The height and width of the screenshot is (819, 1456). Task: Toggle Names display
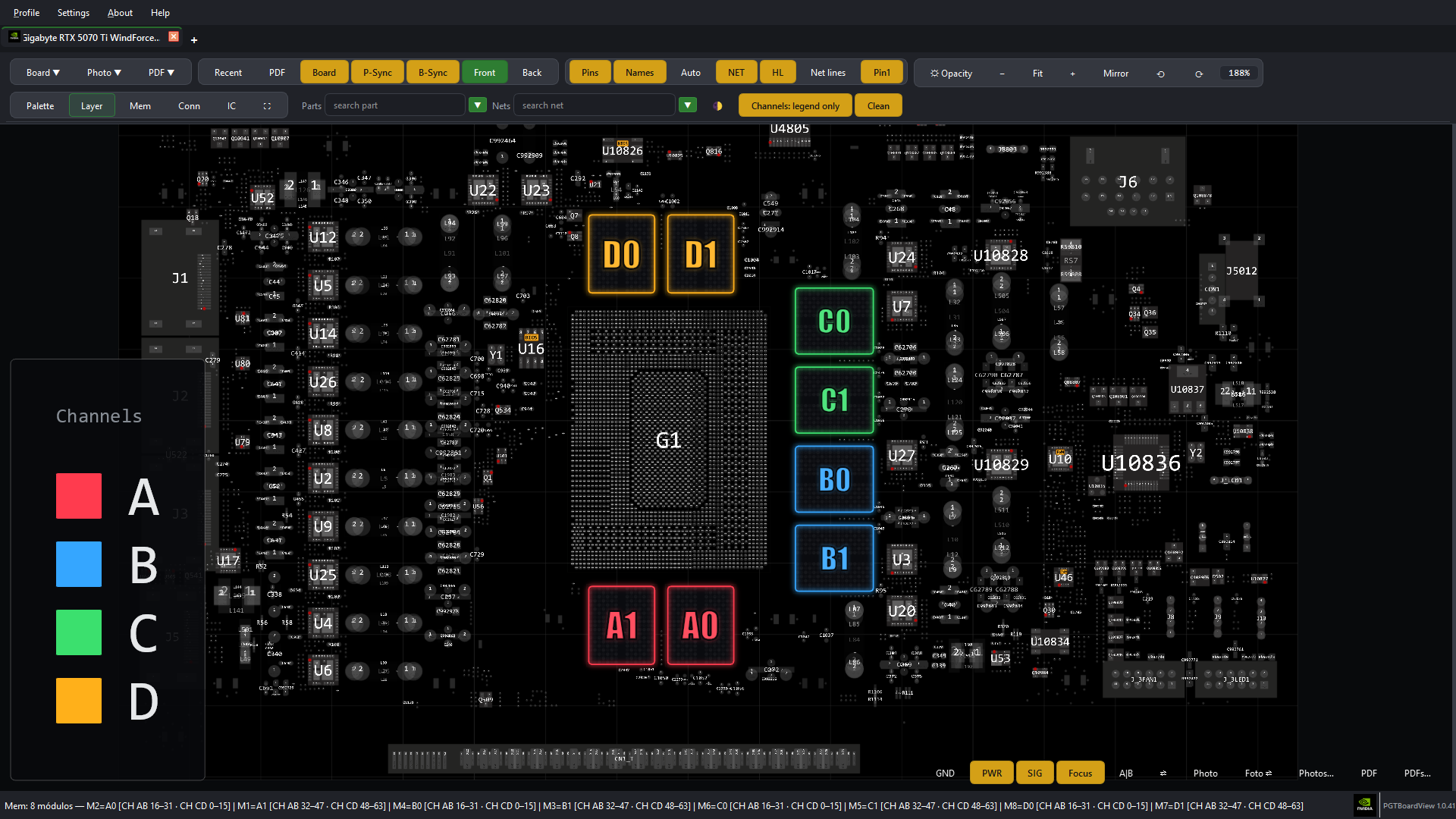pos(639,73)
